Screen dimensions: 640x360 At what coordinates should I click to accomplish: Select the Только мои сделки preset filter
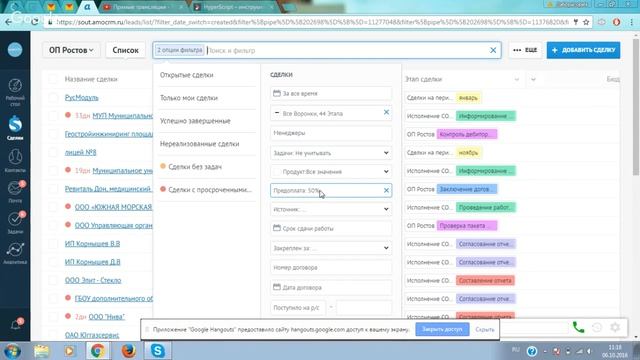(x=189, y=98)
